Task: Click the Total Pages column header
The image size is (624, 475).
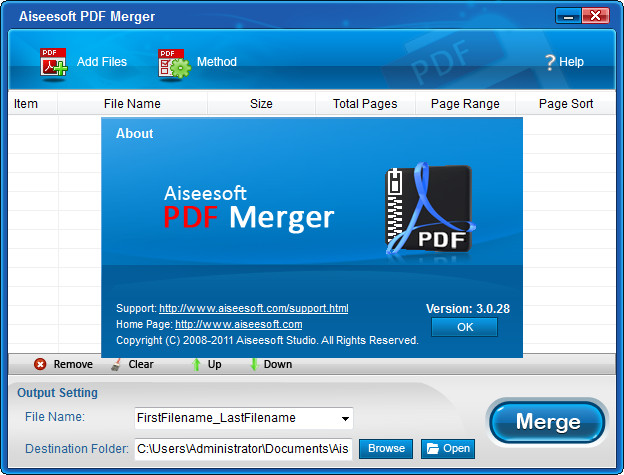Action: click(x=365, y=104)
